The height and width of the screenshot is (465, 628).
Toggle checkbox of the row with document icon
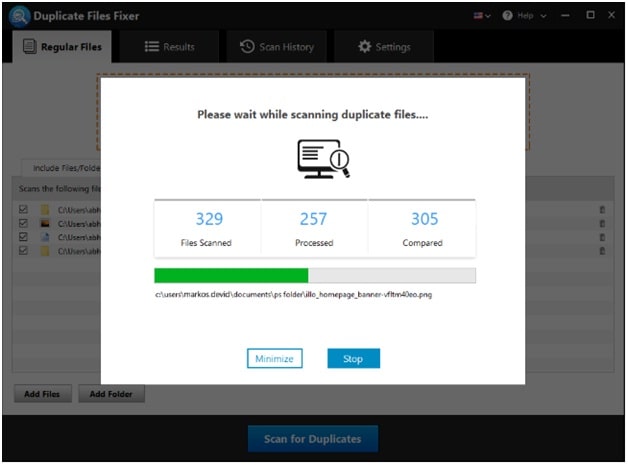pyautogui.click(x=23, y=237)
